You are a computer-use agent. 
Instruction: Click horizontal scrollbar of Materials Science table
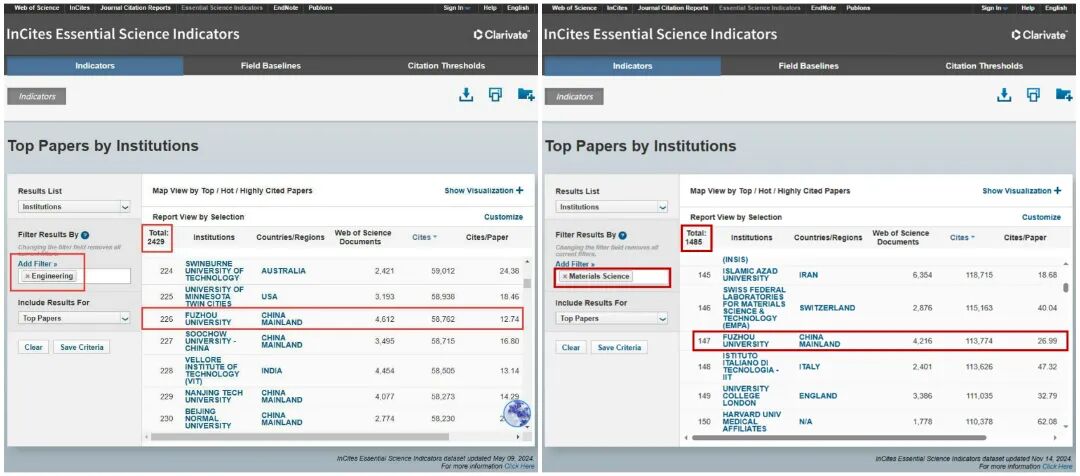click(838, 437)
